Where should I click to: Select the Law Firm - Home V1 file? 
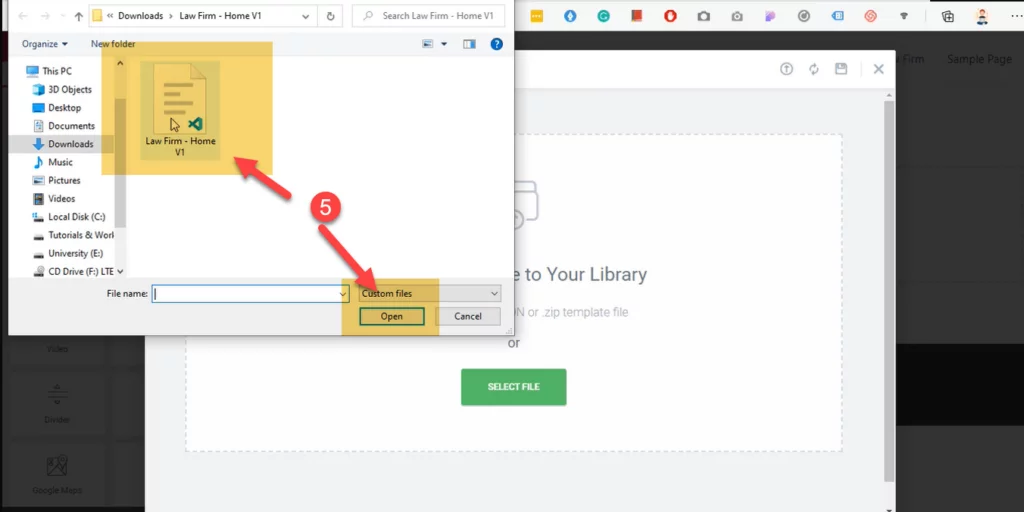pyautogui.click(x=180, y=110)
